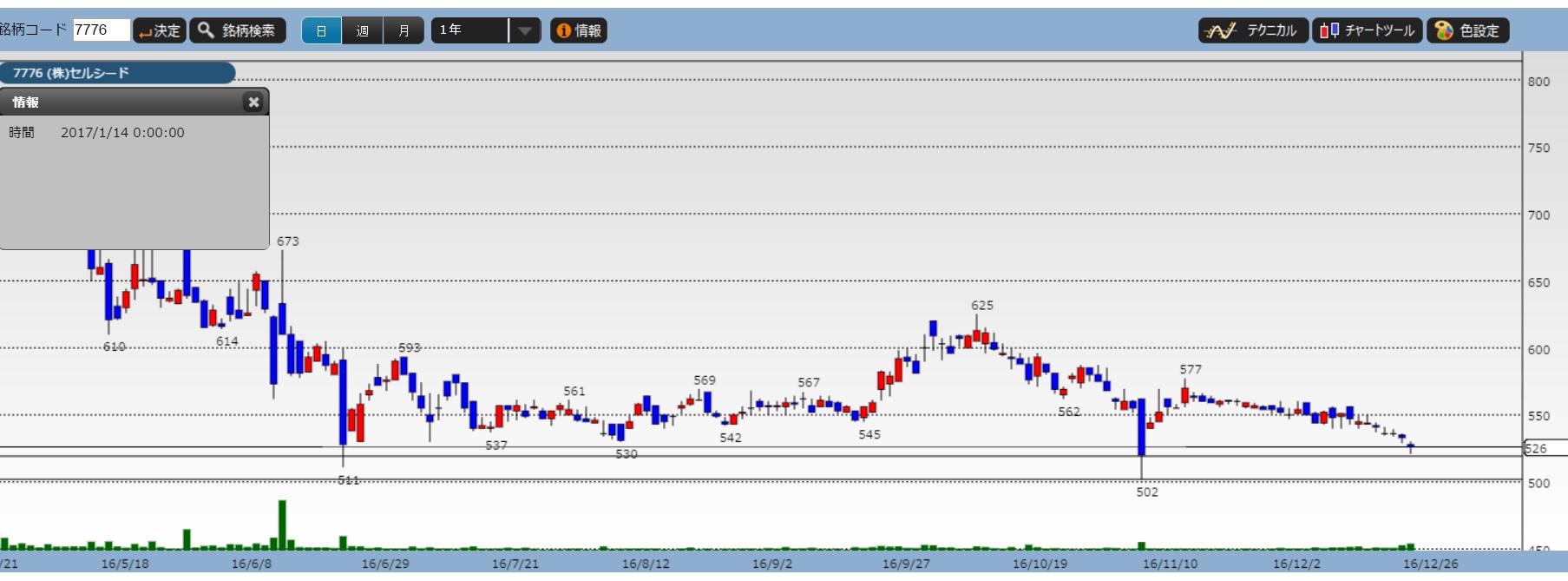Click the 561 price label
1568x581 pixels.
[574, 392]
